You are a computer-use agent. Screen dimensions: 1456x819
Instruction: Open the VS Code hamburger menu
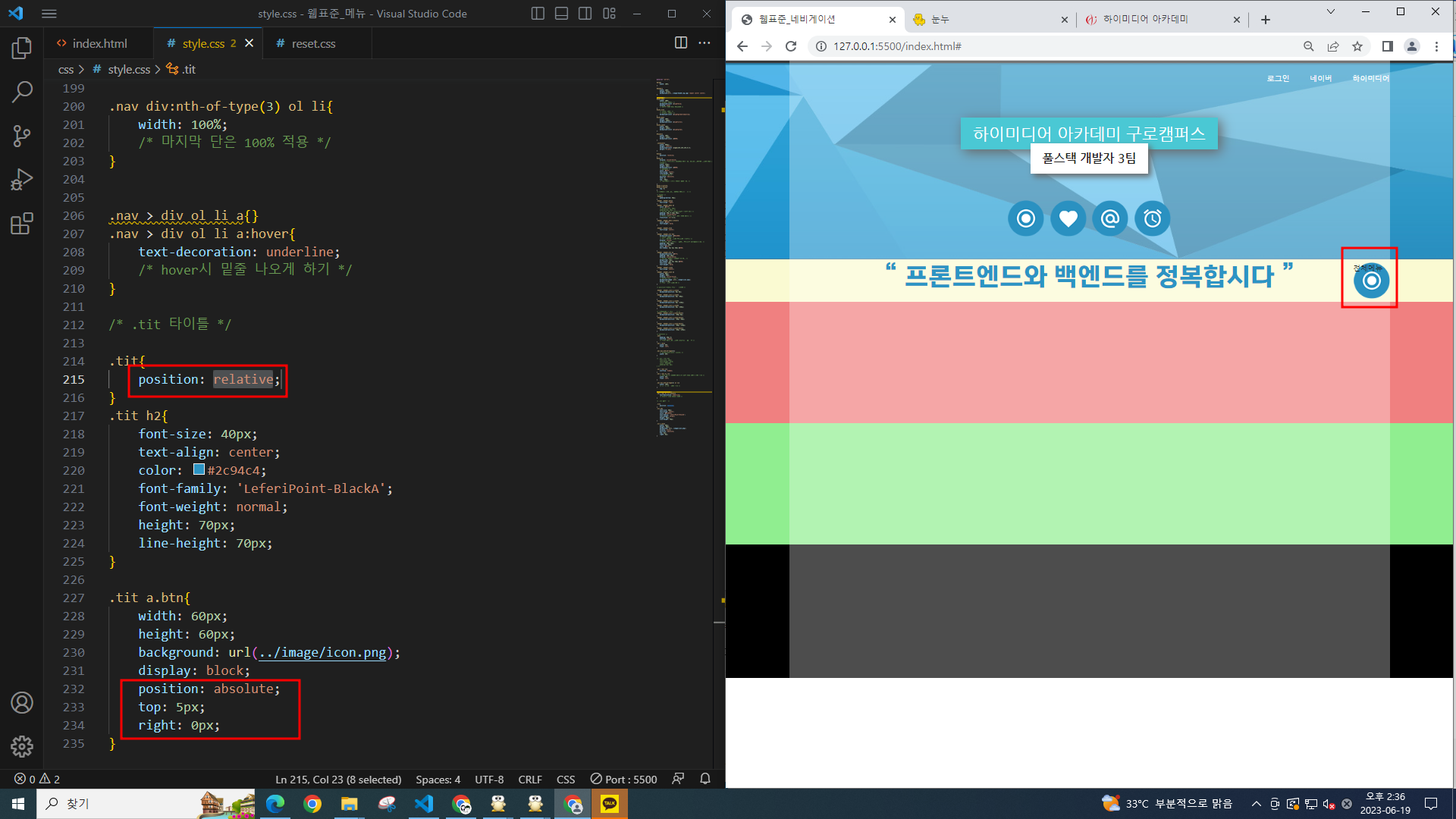(x=49, y=14)
